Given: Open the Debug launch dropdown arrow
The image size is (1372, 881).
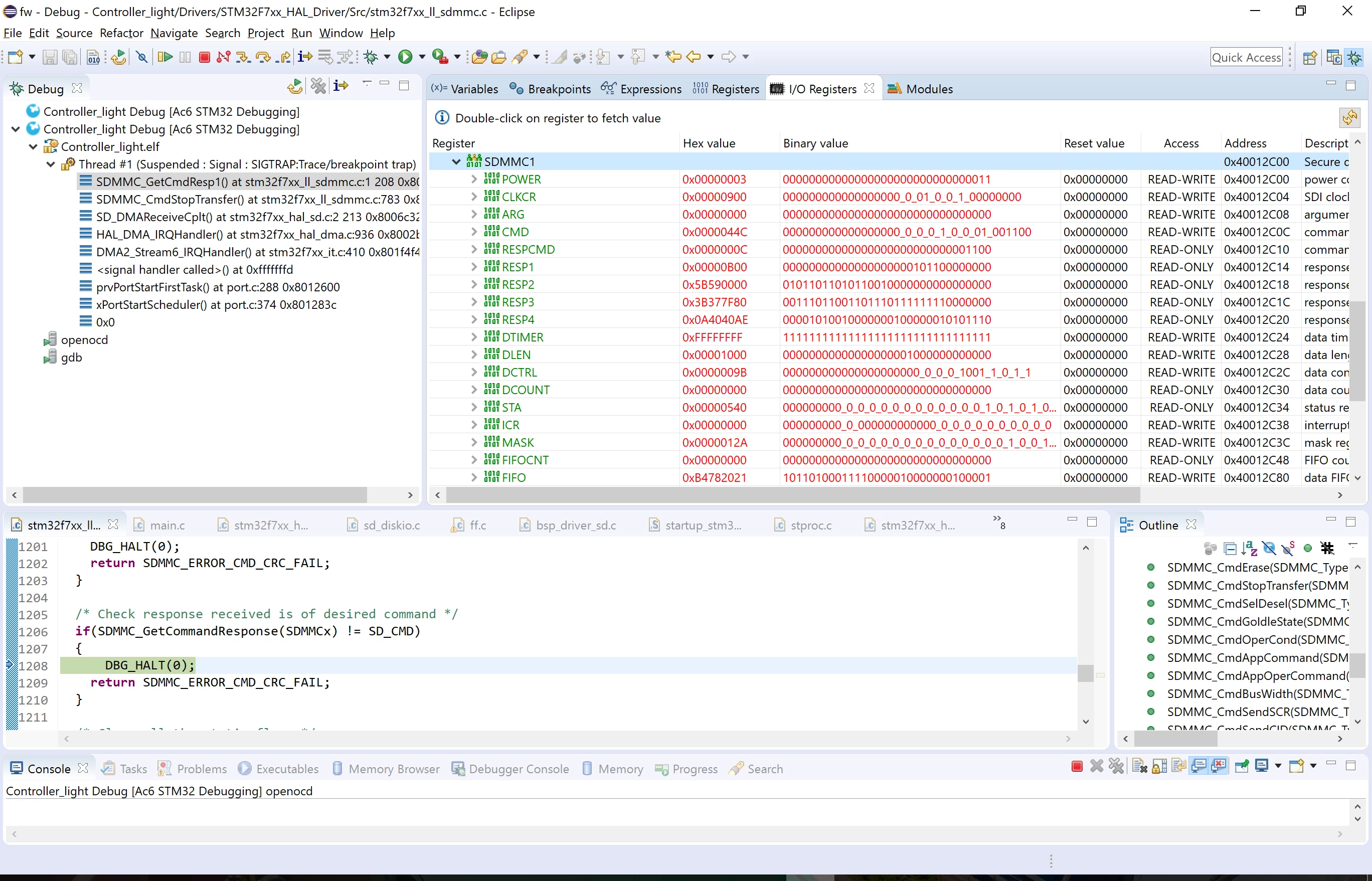Looking at the screenshot, I should tap(387, 57).
